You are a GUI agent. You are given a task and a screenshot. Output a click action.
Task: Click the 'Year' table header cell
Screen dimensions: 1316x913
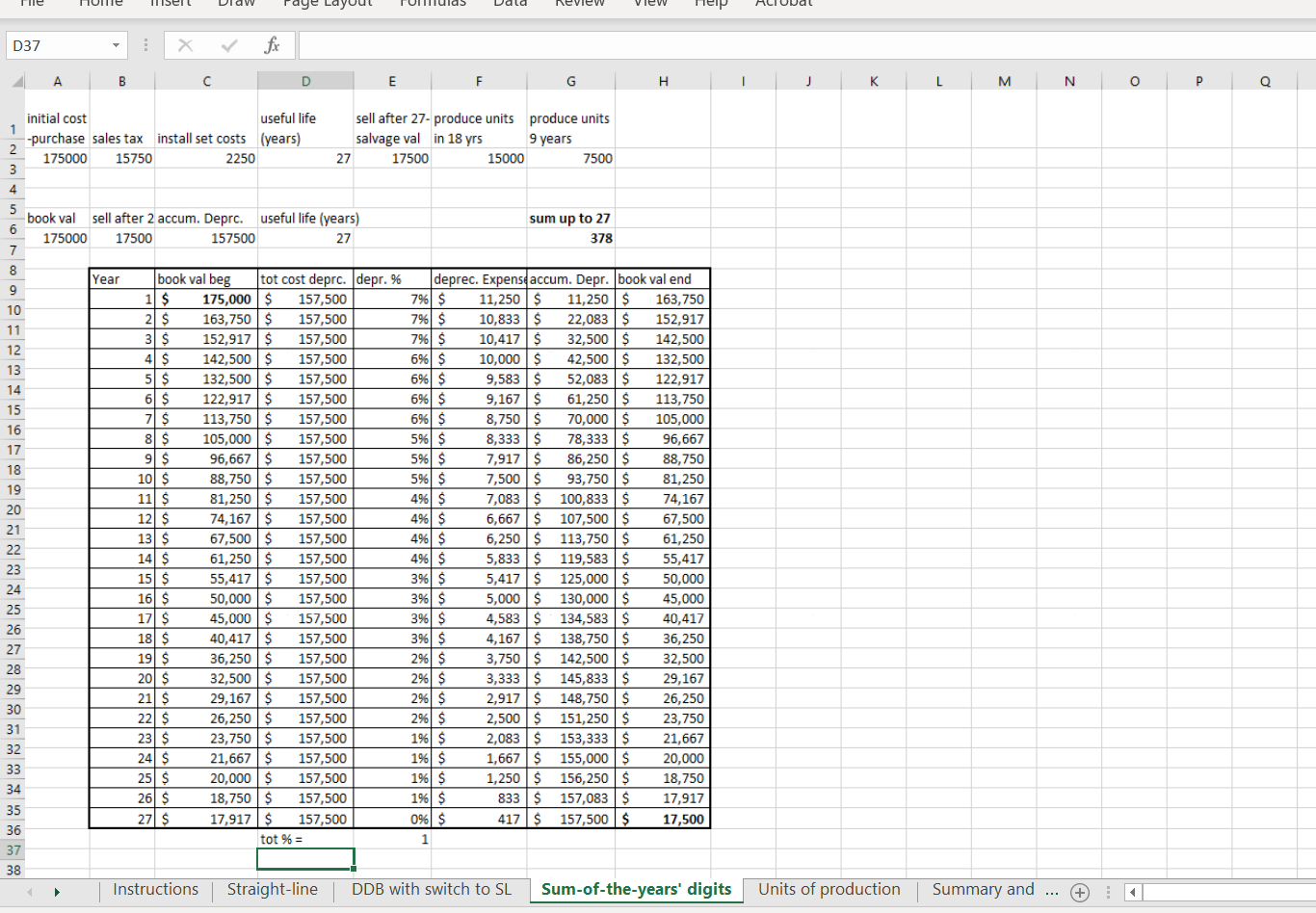point(122,279)
